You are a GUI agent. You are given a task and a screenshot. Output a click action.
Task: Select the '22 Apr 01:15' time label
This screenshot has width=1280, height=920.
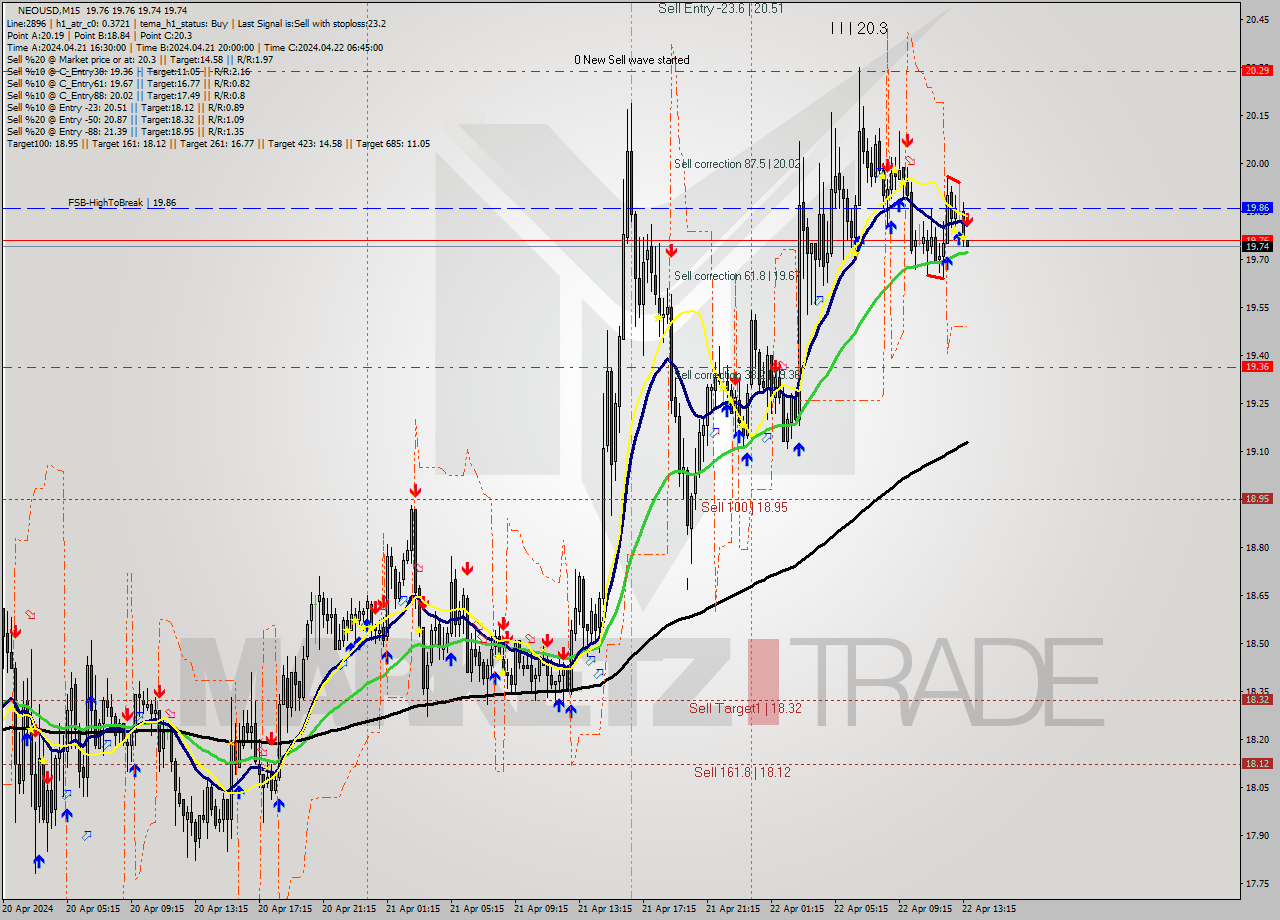pyautogui.click(x=797, y=910)
